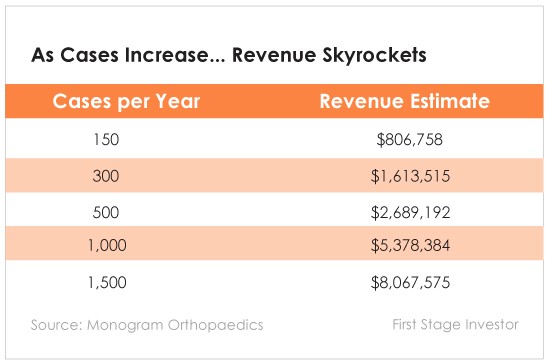Viewport: 550px width, 363px height.
Task: Click the 500 cases cell
Action: 106,213
